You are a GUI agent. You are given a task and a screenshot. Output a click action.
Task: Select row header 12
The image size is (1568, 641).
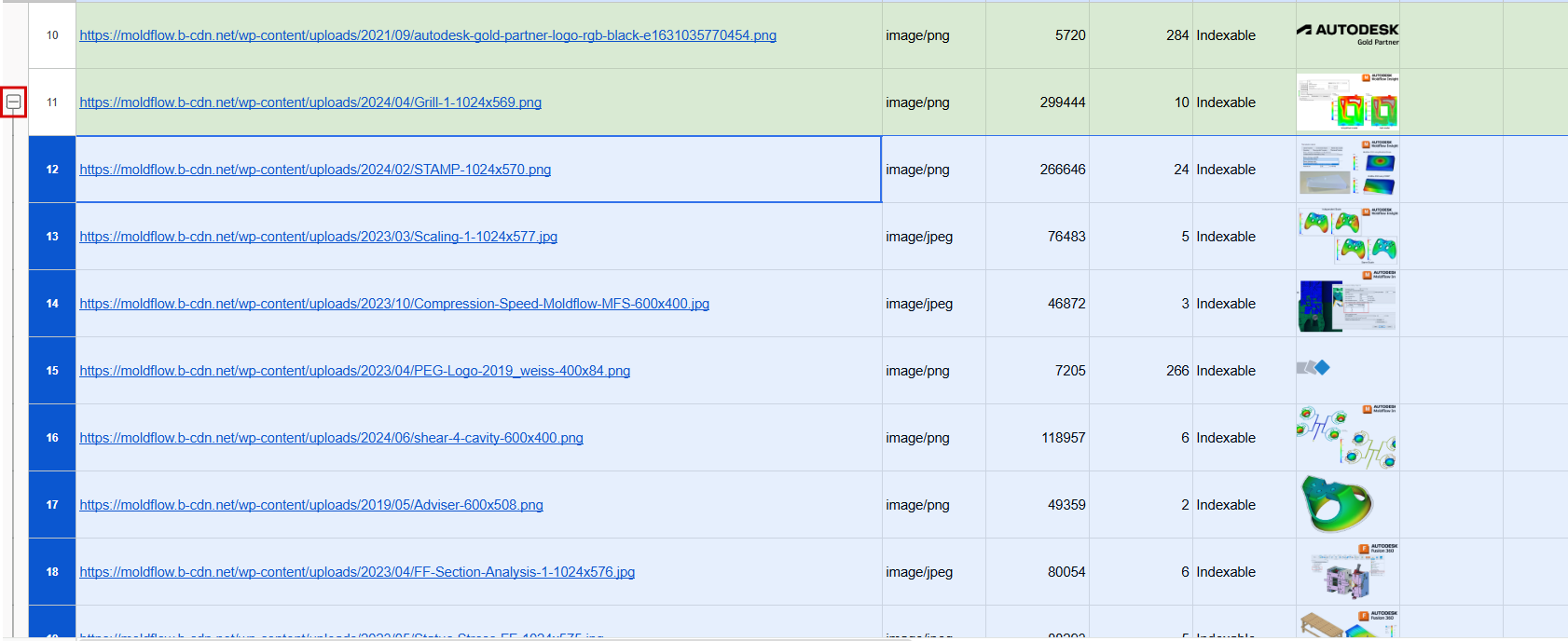[x=52, y=170]
